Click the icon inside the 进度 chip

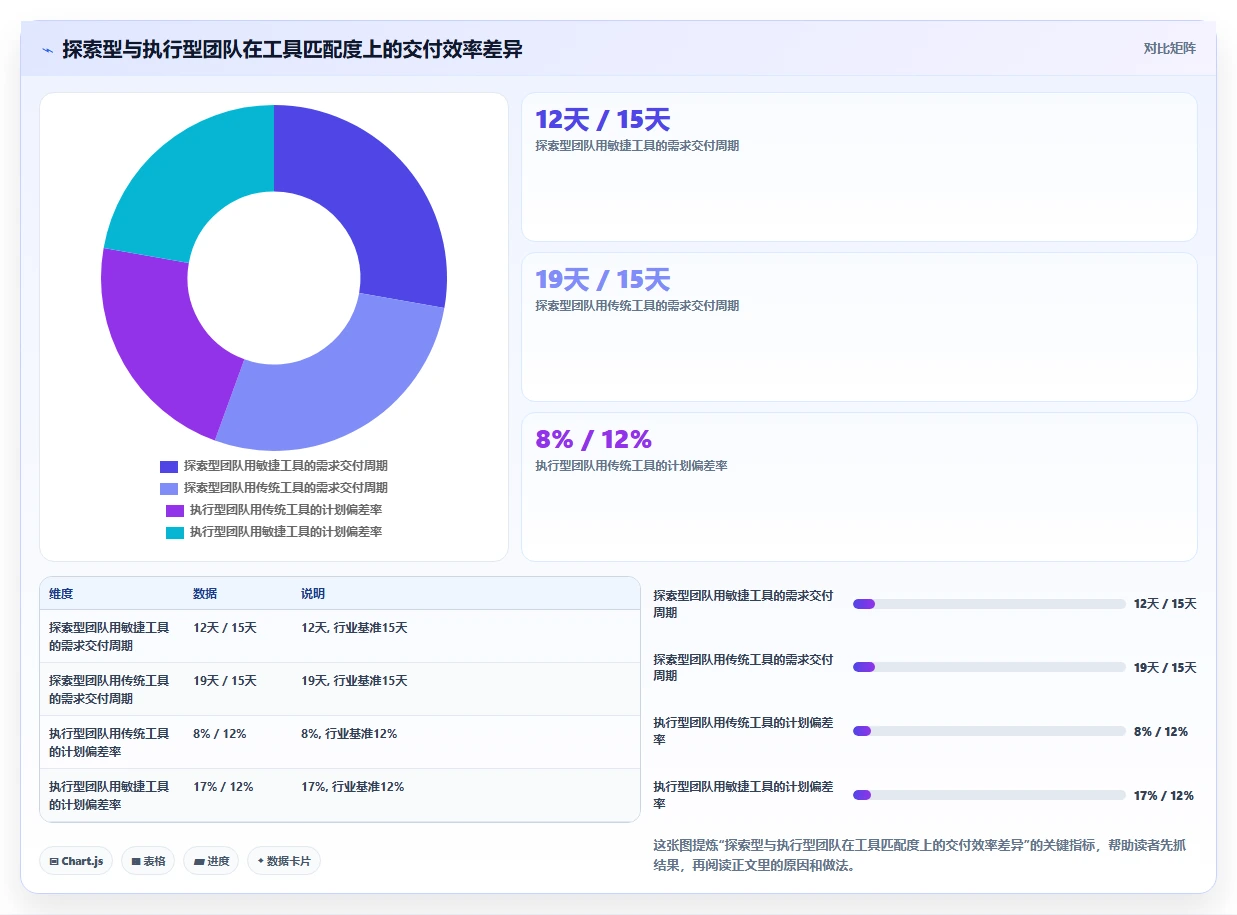[199, 861]
